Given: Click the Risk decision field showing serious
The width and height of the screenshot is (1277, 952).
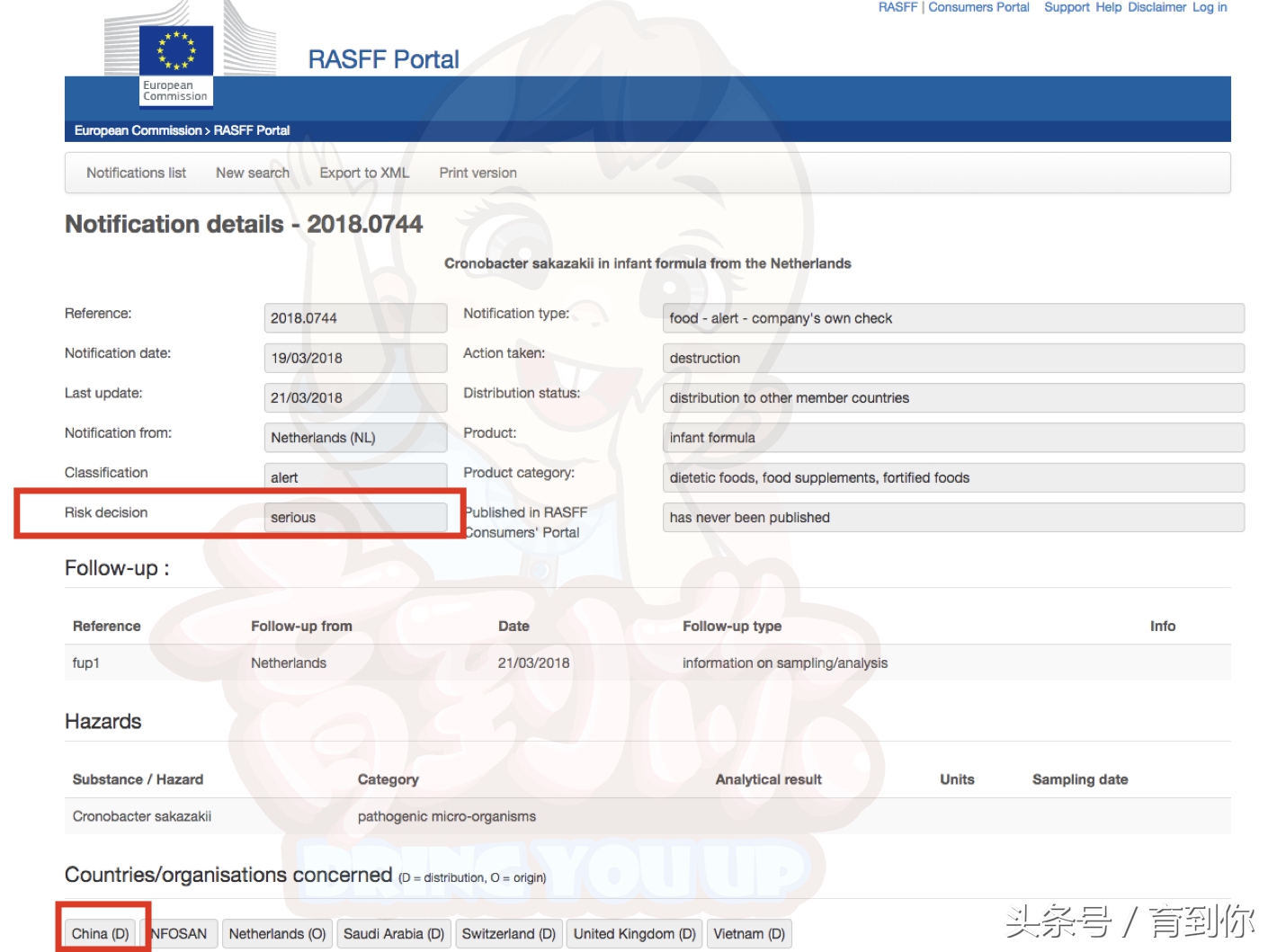Looking at the screenshot, I should pos(355,517).
